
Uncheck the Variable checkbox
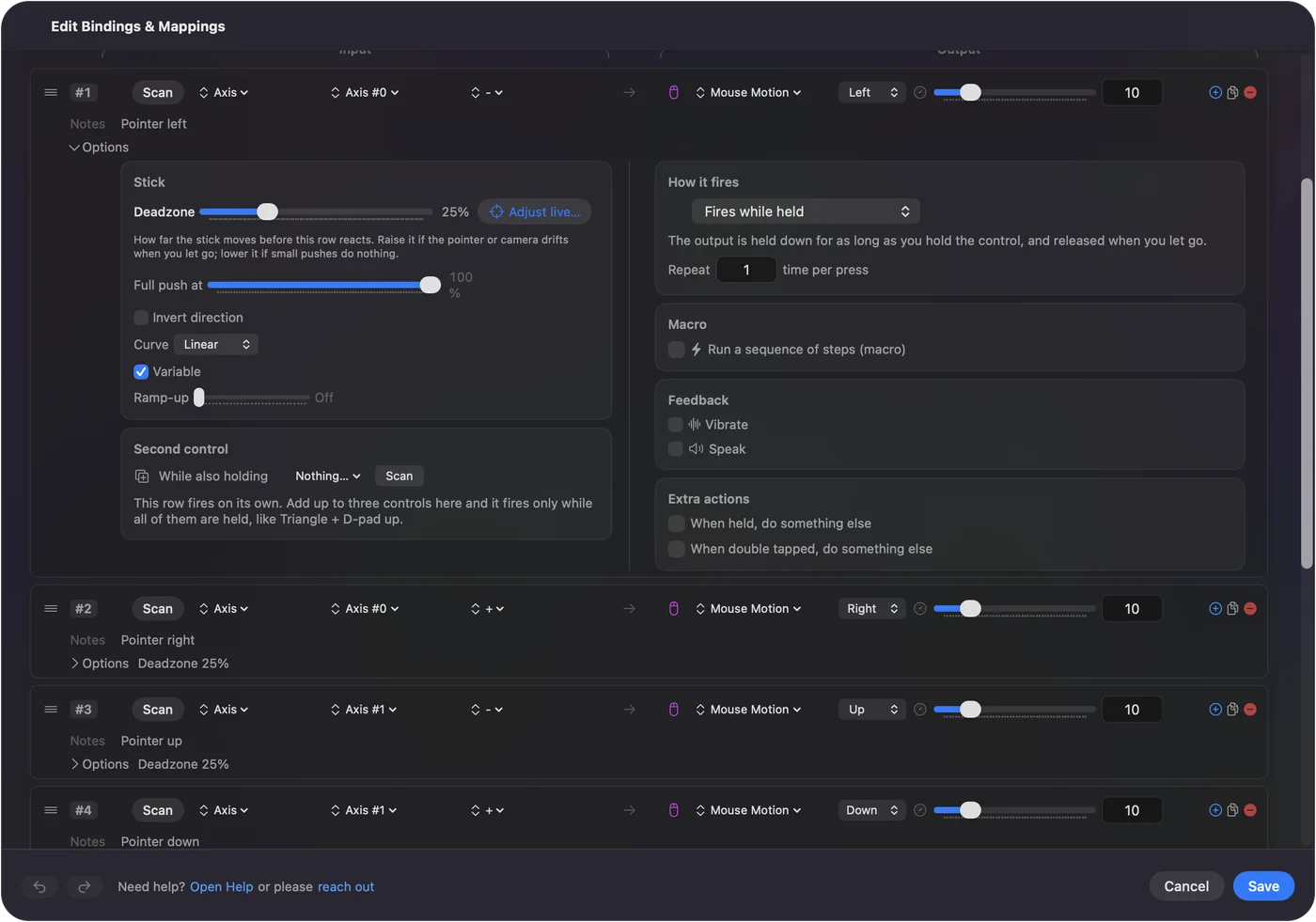(141, 371)
